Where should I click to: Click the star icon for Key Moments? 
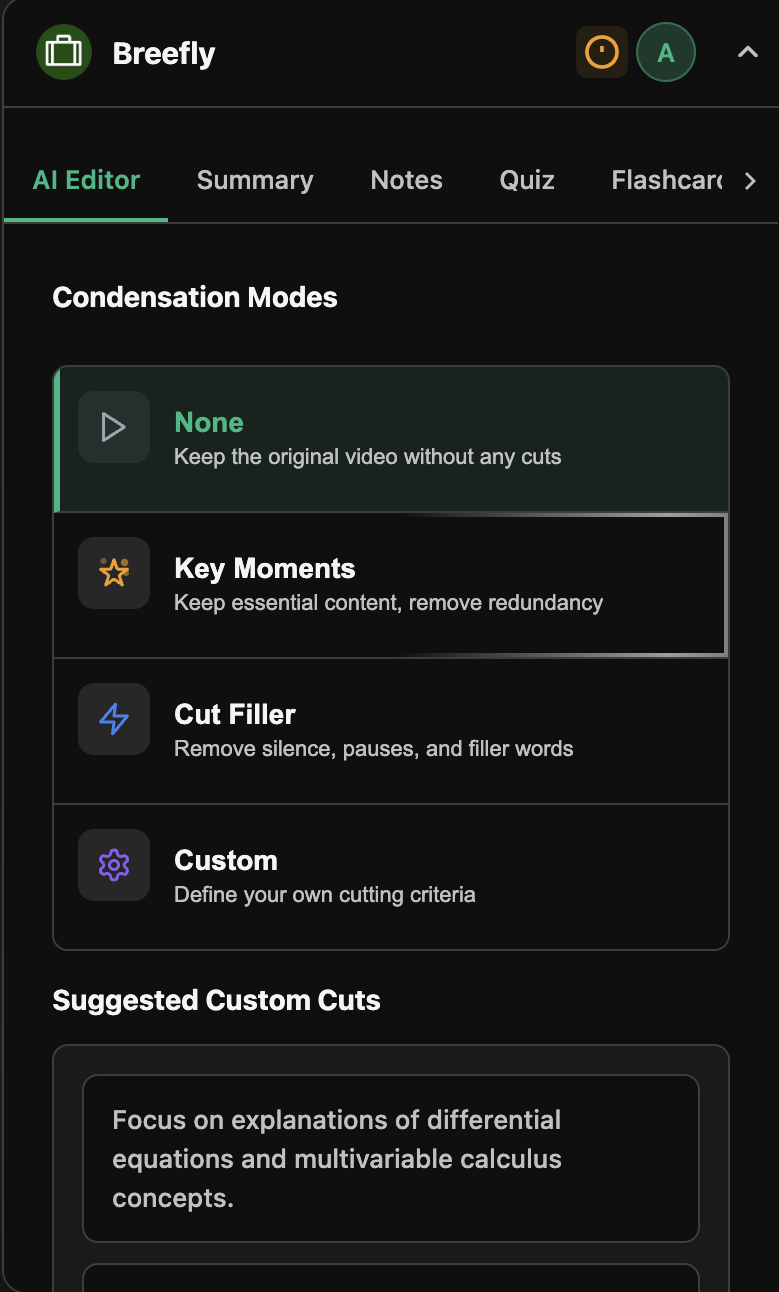(113, 573)
